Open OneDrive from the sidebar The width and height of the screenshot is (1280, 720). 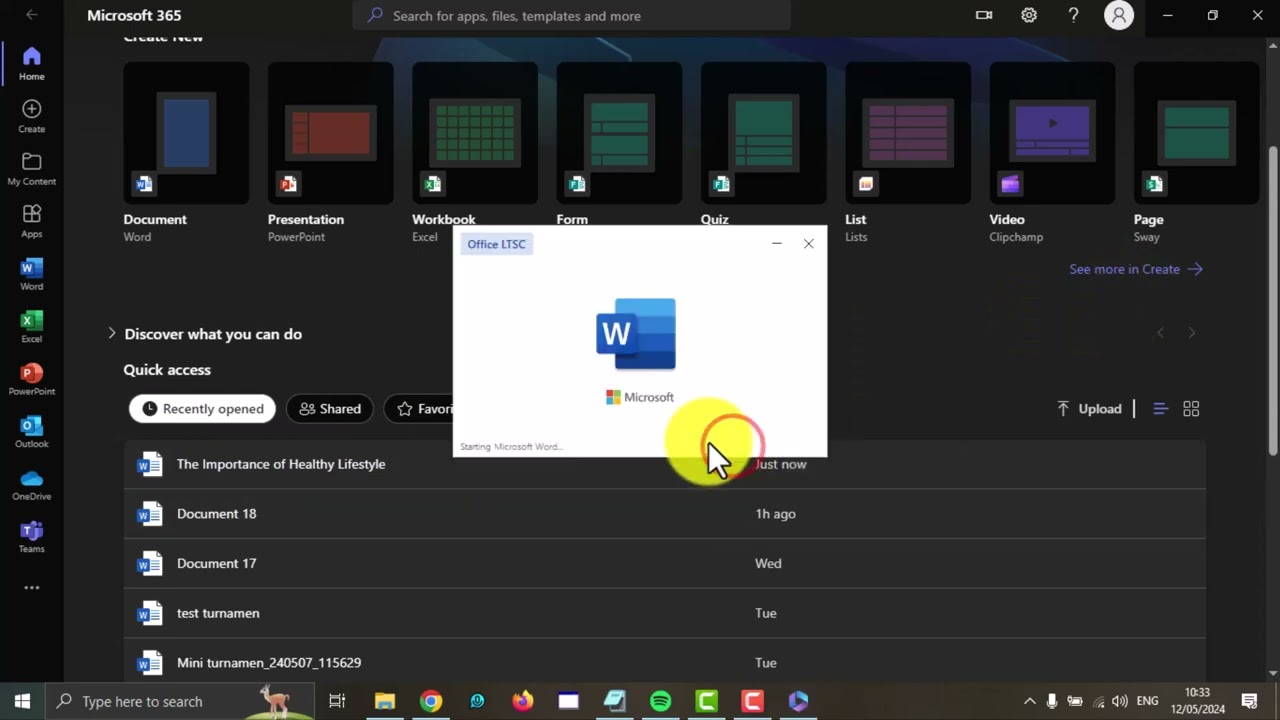[31, 484]
